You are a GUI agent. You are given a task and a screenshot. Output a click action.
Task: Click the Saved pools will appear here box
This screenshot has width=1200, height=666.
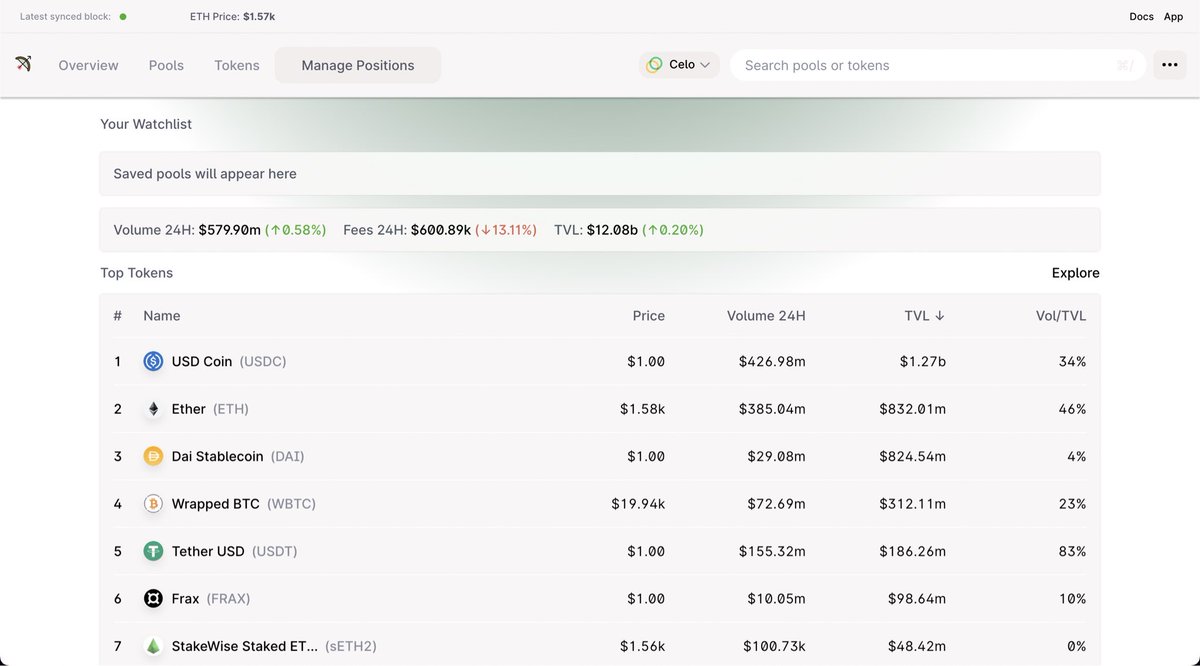600,174
